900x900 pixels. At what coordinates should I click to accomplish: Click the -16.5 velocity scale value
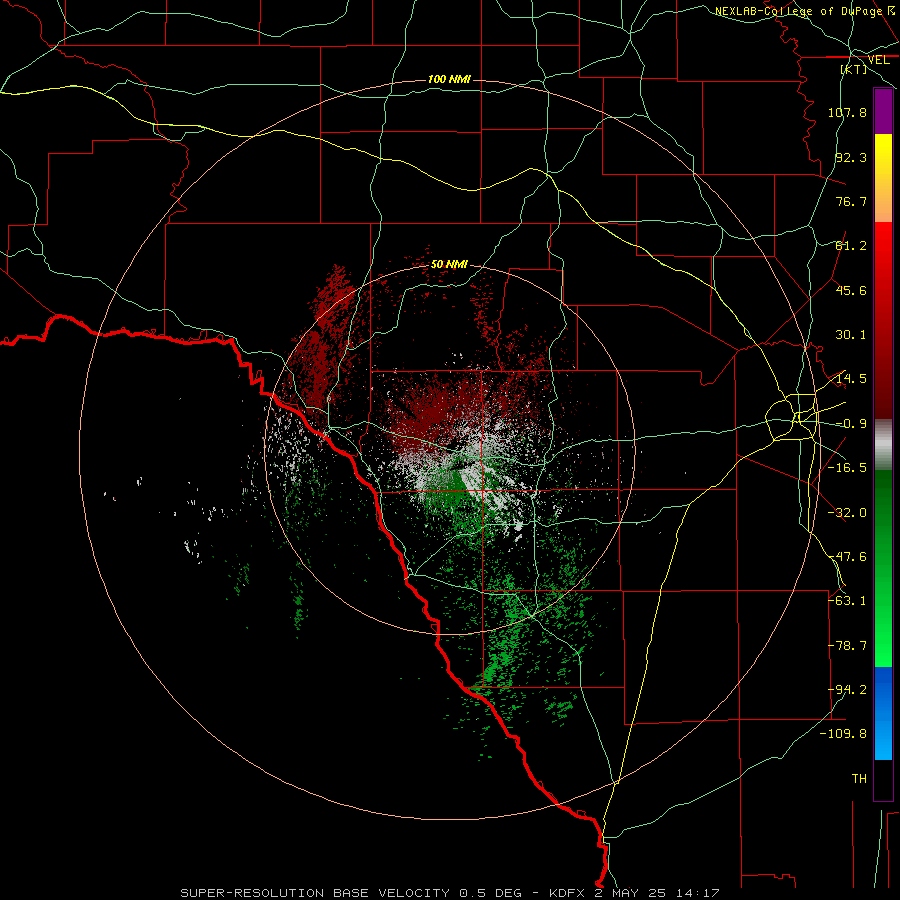847,468
